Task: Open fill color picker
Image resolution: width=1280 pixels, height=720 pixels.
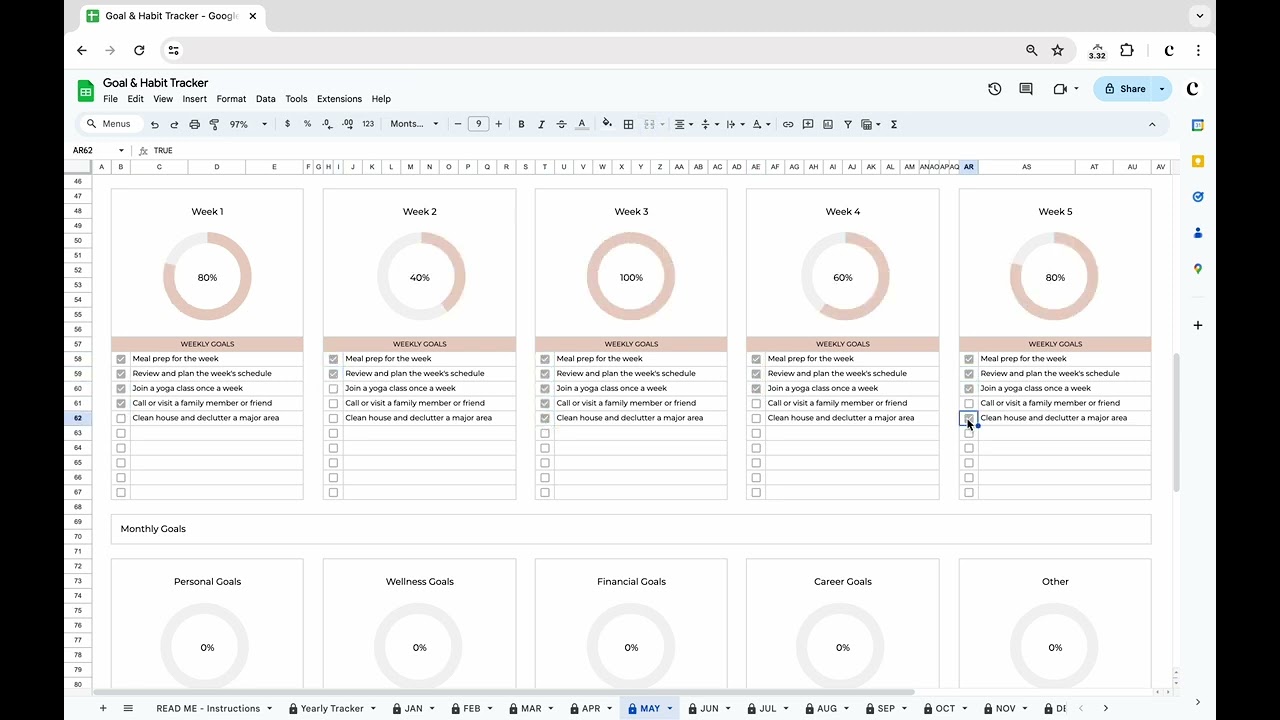Action: coord(607,124)
